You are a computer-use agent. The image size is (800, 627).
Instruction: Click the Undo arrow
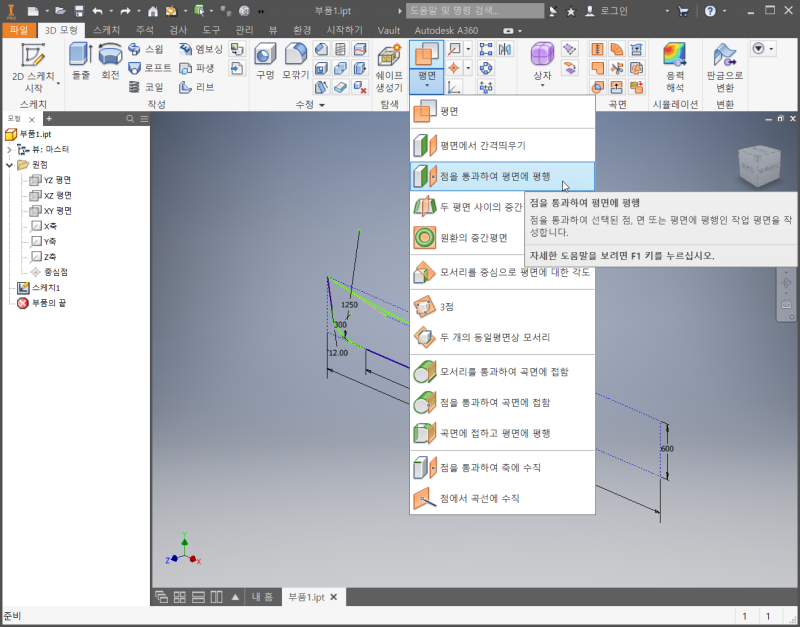97,11
